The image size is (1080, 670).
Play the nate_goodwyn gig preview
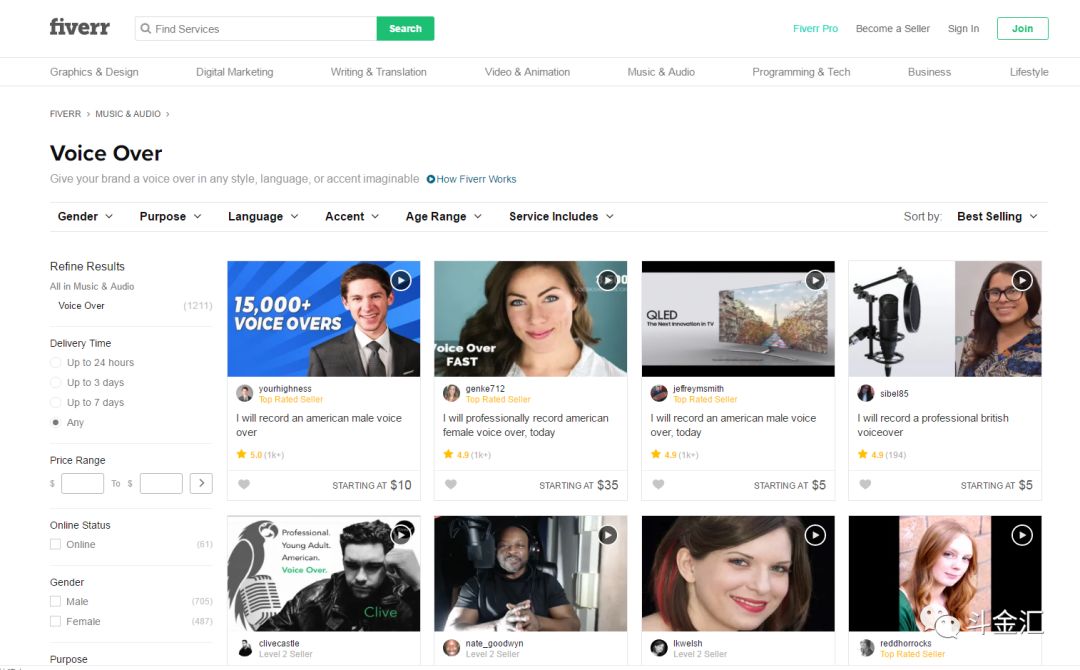pos(607,535)
